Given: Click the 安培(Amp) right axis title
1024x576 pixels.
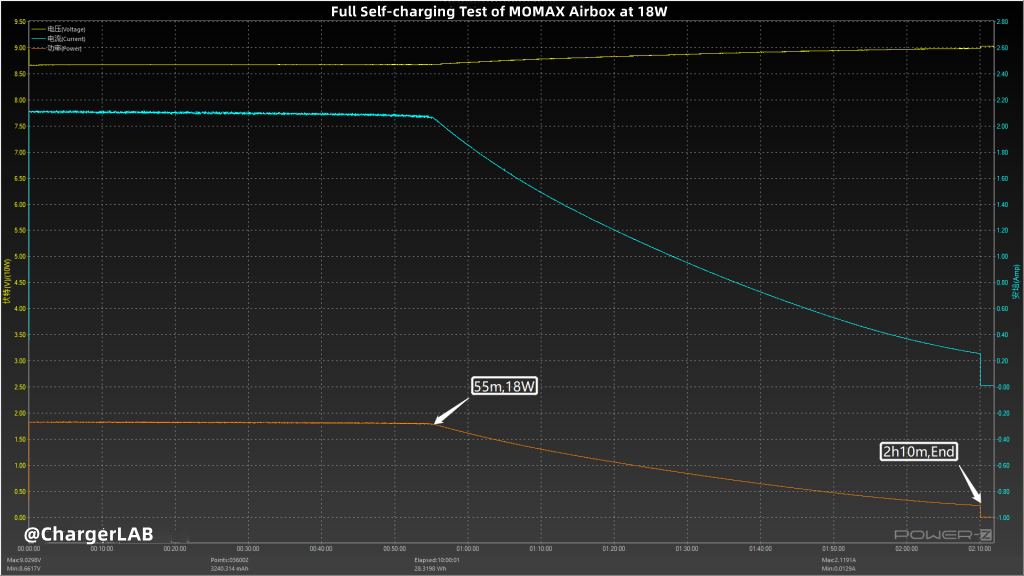Looking at the screenshot, I should [x=1016, y=282].
